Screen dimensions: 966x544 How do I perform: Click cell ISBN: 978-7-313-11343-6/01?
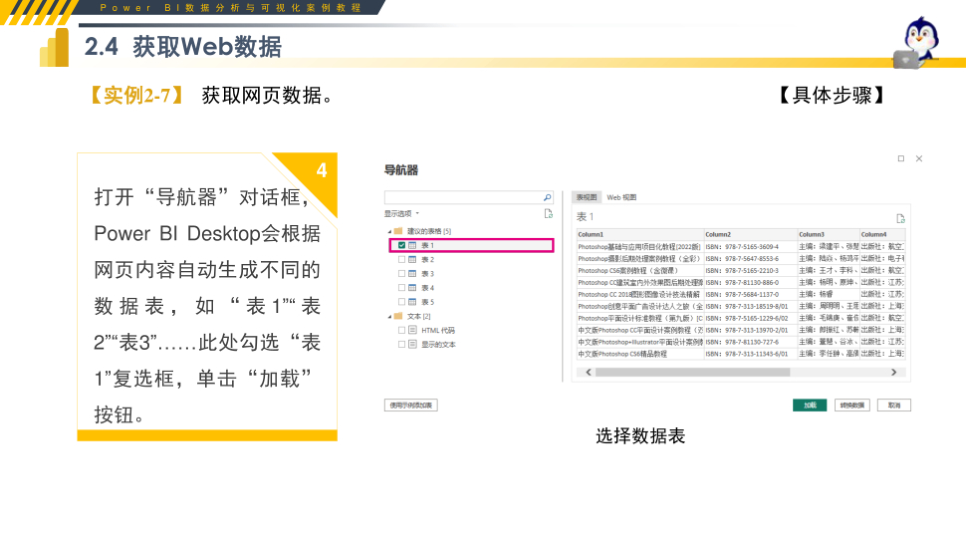coord(750,354)
